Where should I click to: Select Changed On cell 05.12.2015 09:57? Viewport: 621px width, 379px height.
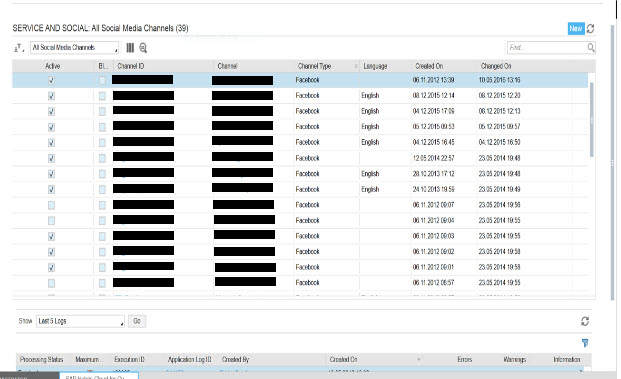pyautogui.click(x=499, y=127)
